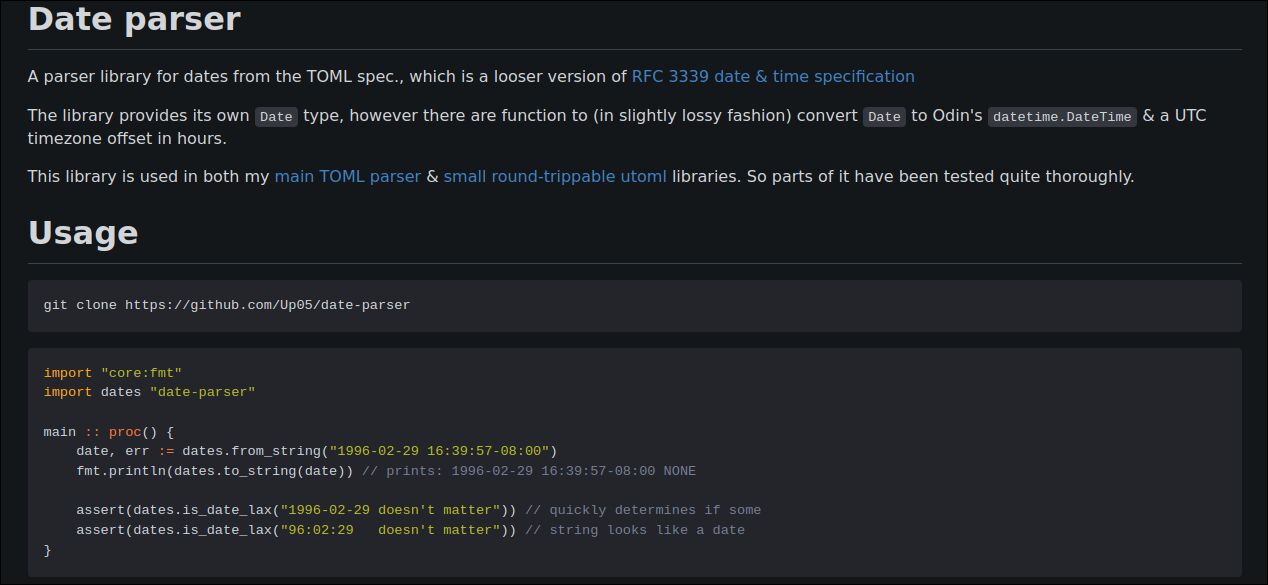1268x585 pixels.
Task: Open the small round-trippable utoml link
Action: (x=554, y=176)
